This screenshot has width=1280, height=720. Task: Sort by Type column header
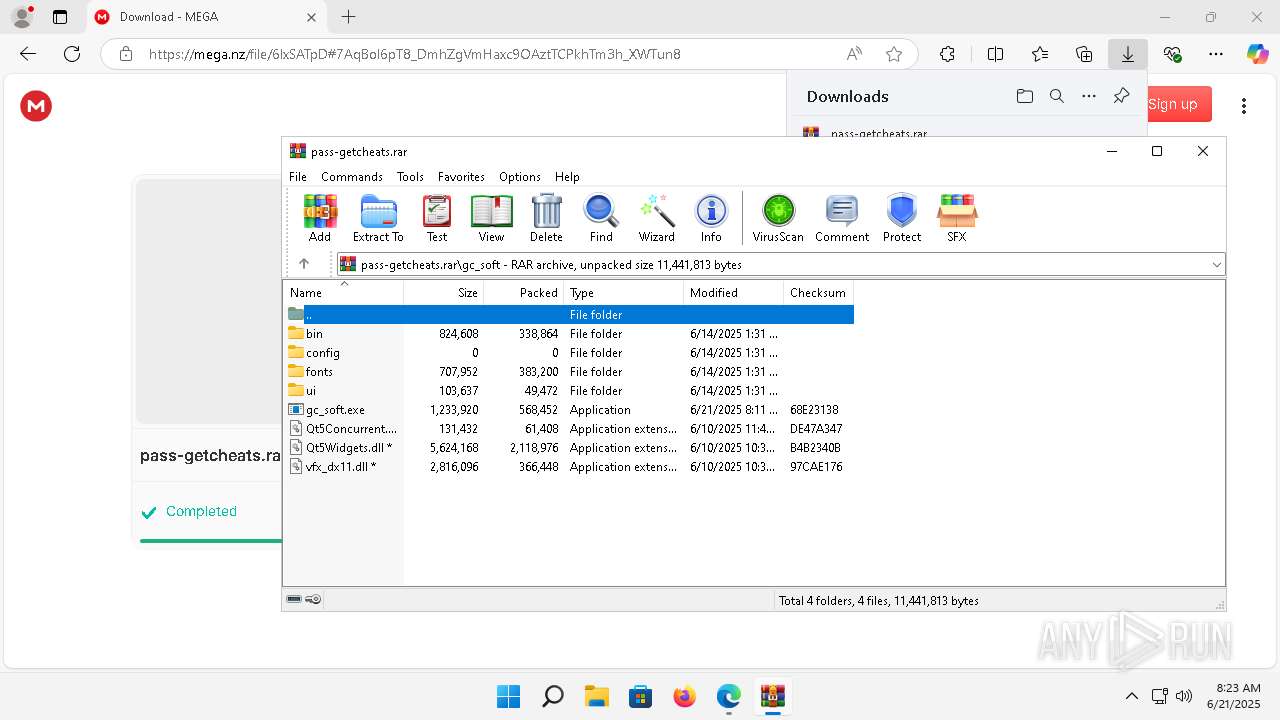pyautogui.click(x=624, y=293)
